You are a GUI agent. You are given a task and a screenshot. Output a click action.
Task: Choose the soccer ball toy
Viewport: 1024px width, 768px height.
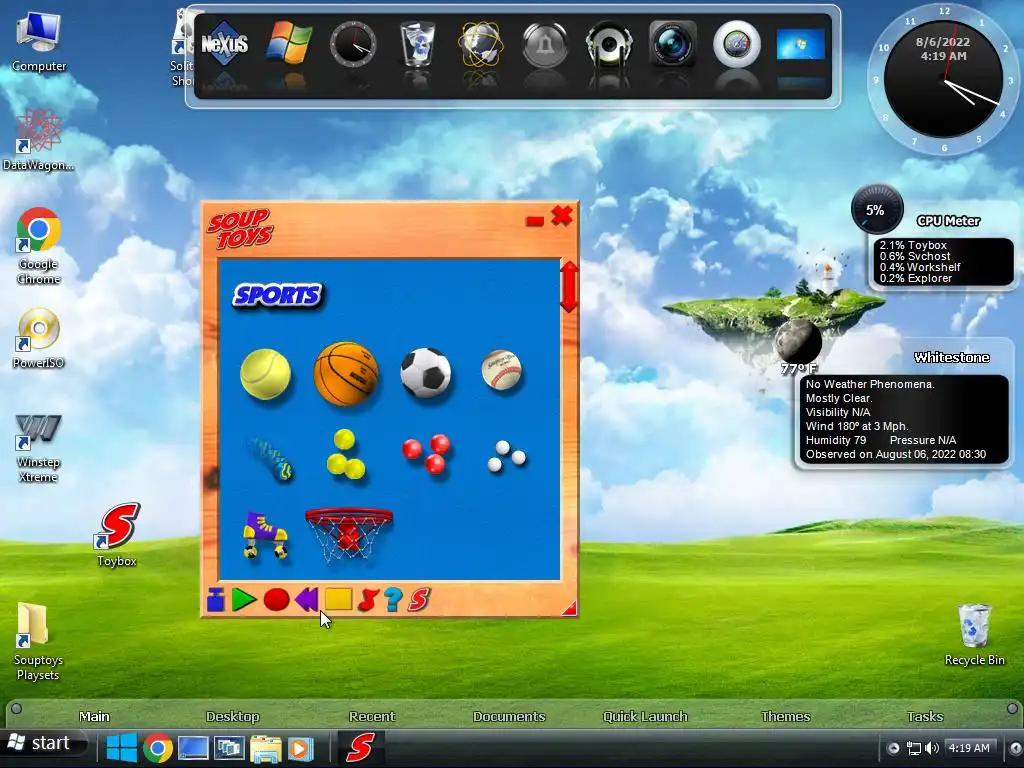426,373
